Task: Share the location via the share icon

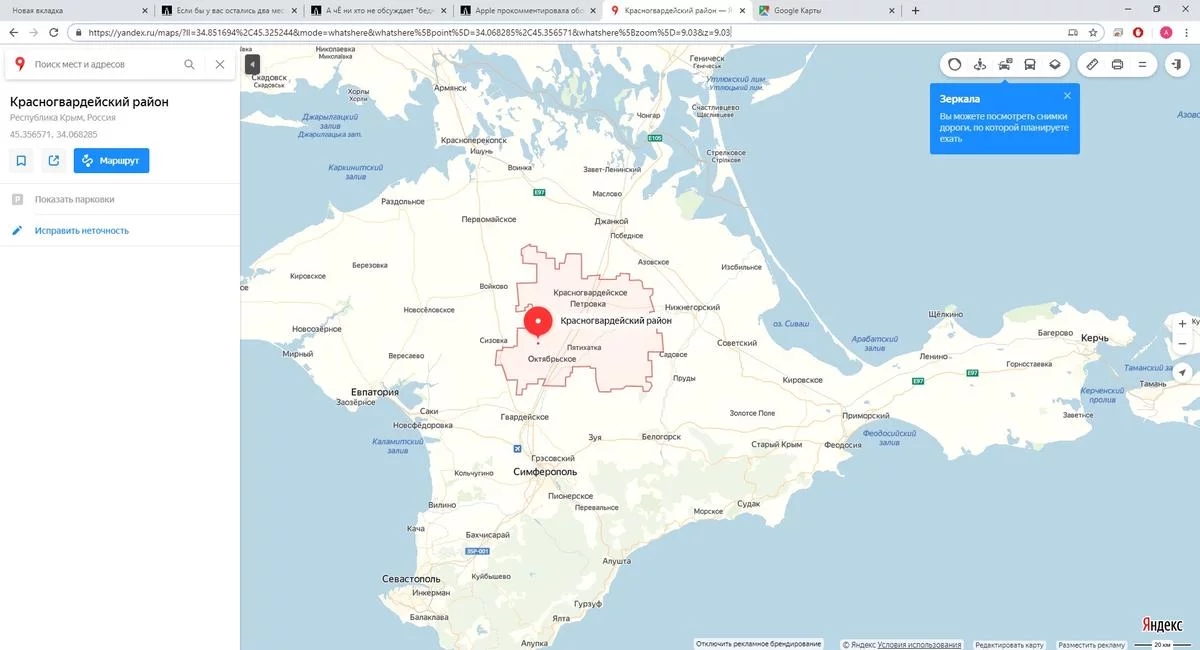Action: [x=53, y=160]
